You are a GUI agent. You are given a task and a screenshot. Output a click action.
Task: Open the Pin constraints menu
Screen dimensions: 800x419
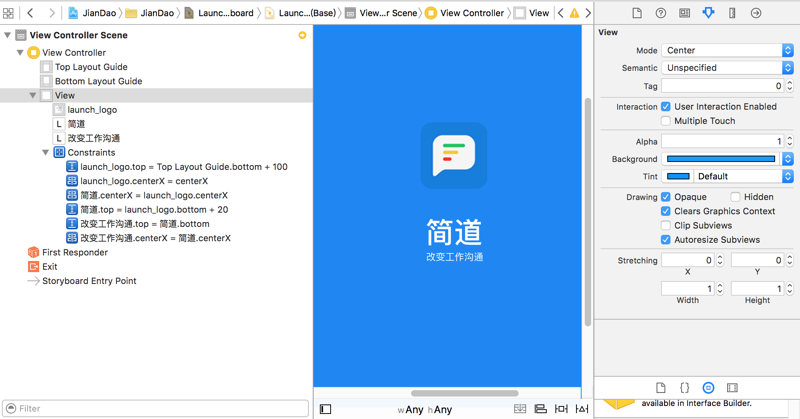(x=561, y=408)
